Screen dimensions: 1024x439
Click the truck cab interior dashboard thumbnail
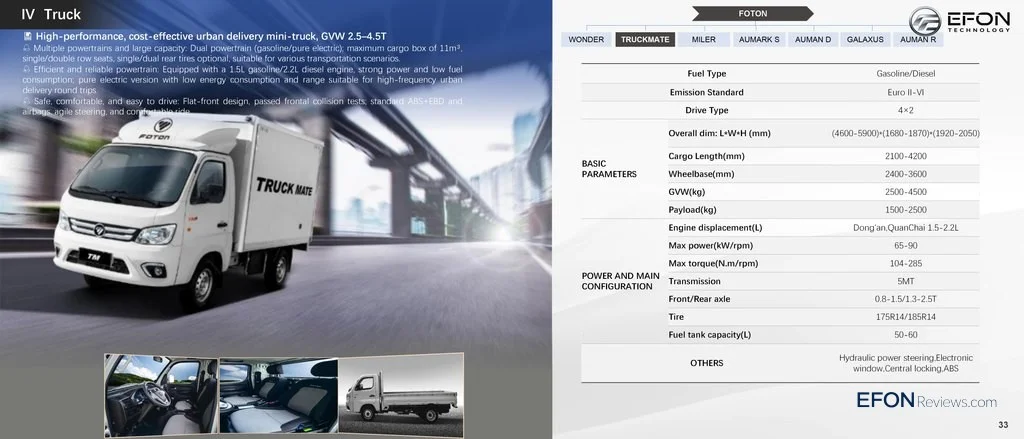(x=161, y=396)
